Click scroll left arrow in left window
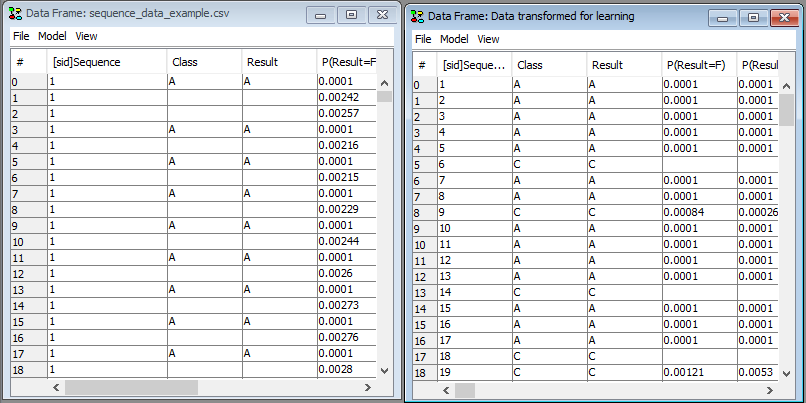 click(57, 387)
